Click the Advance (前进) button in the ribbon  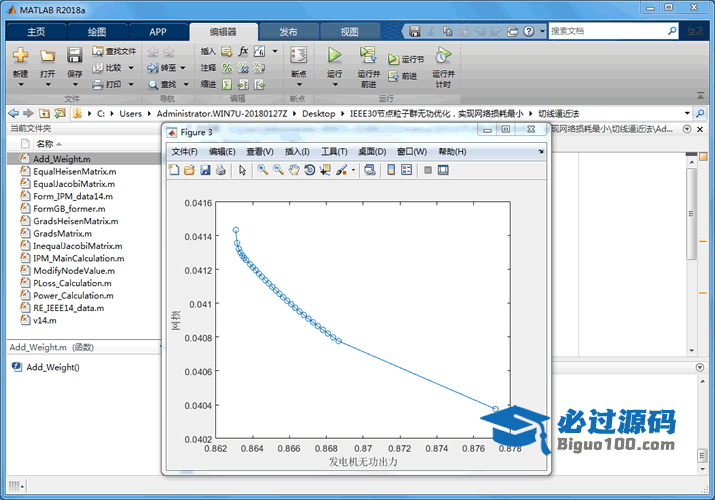pyautogui.click(x=403, y=76)
